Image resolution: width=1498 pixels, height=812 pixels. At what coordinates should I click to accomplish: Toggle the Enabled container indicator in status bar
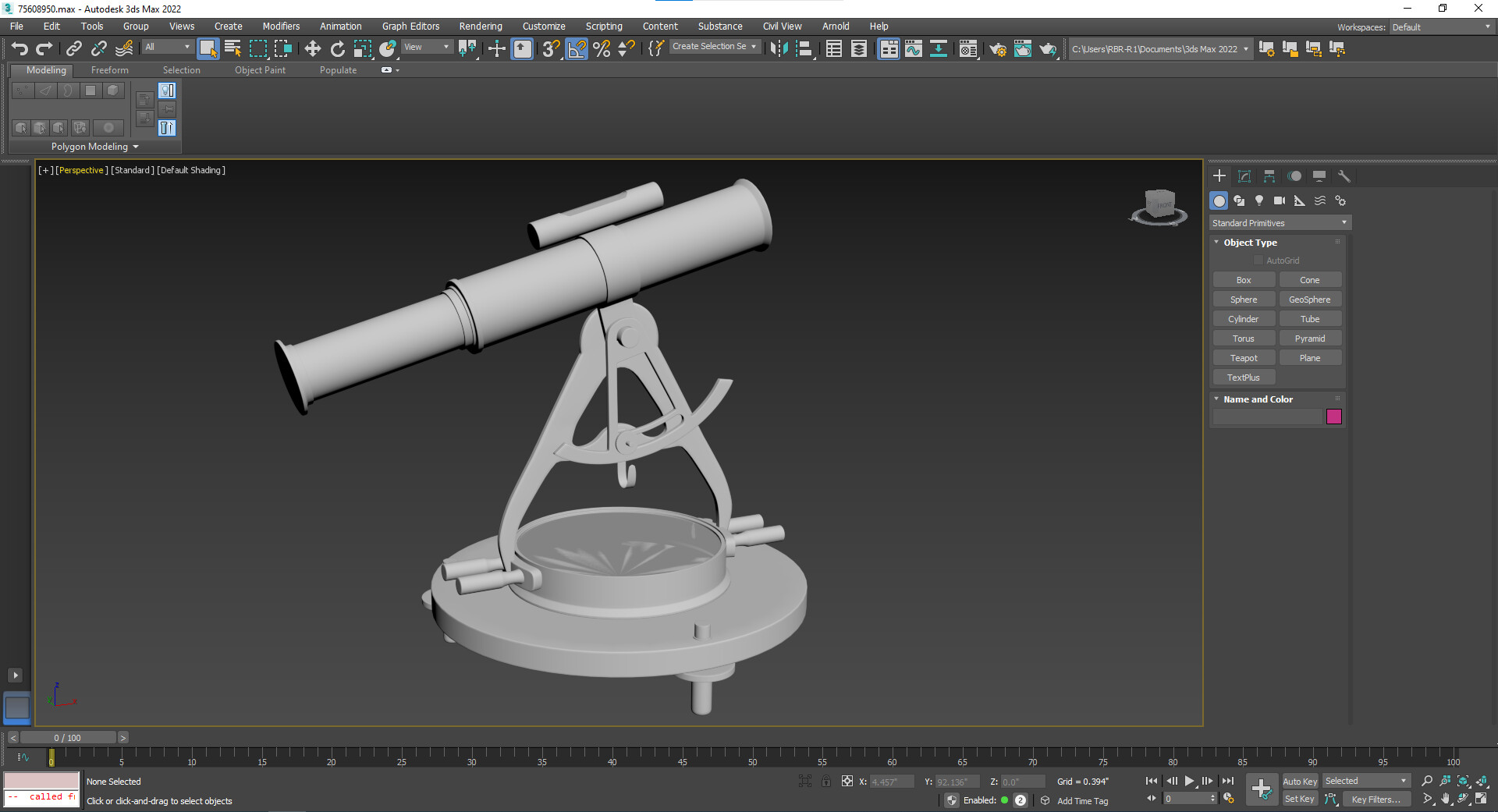pyautogui.click(x=1006, y=800)
